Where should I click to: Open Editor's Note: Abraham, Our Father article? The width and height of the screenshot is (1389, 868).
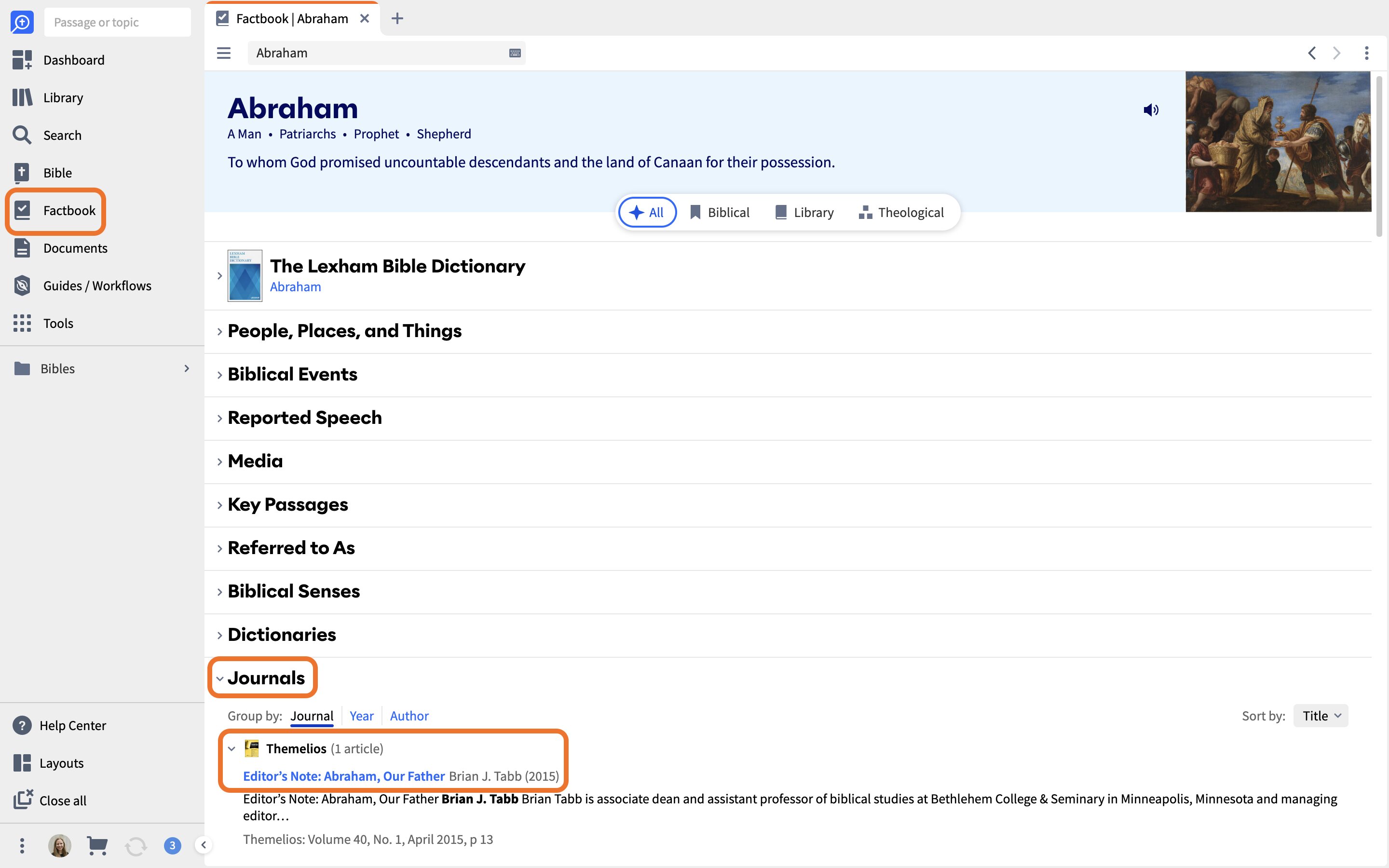pos(344,776)
